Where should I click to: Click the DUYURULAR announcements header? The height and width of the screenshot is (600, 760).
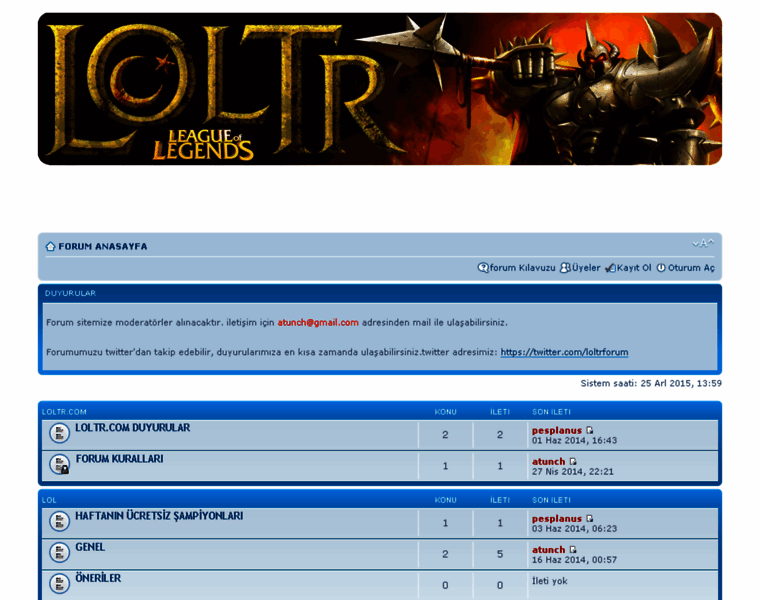(x=70, y=293)
